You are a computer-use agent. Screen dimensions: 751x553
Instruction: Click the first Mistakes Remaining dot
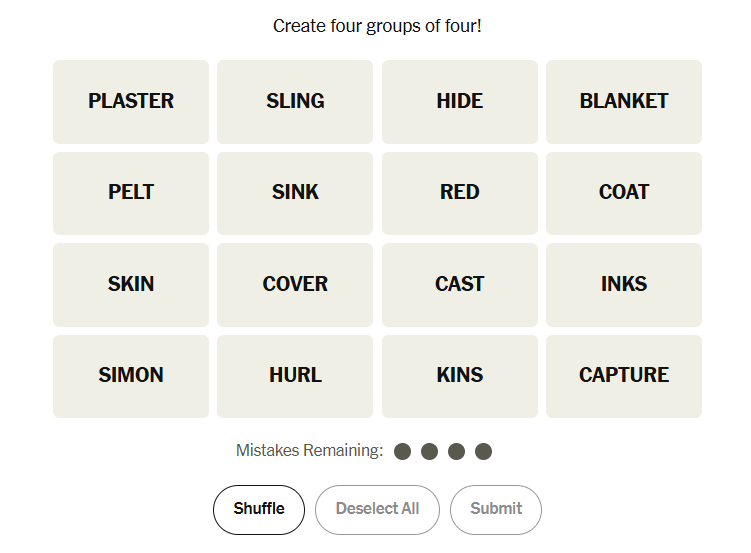click(403, 451)
